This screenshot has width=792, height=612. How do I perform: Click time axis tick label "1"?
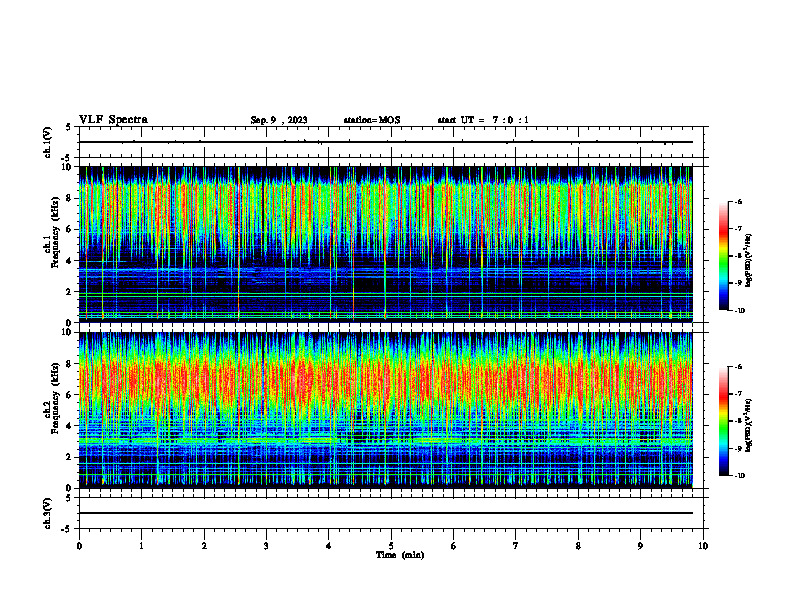click(141, 546)
